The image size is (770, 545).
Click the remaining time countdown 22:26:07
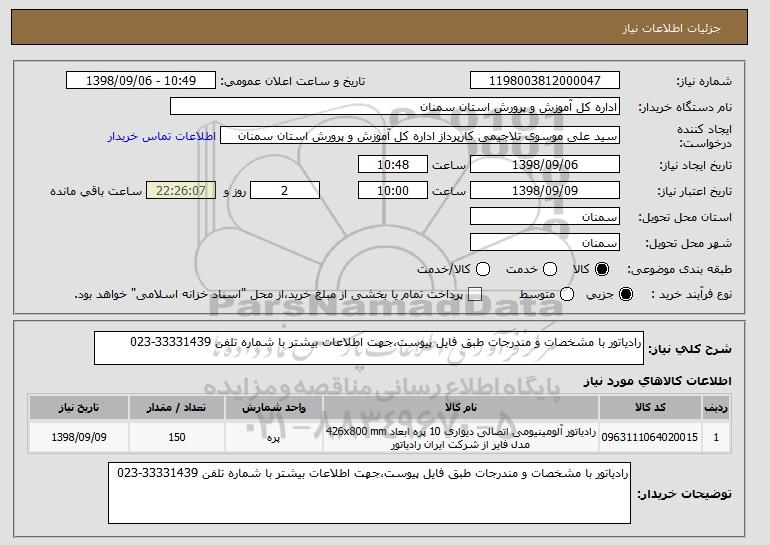tap(181, 191)
